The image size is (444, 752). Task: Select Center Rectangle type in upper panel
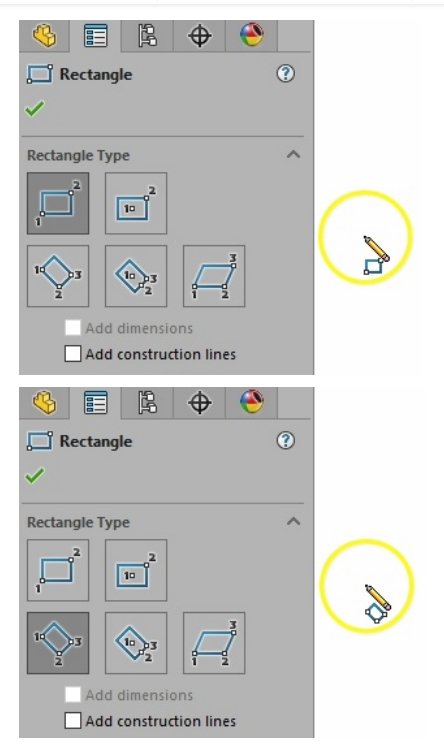(136, 203)
